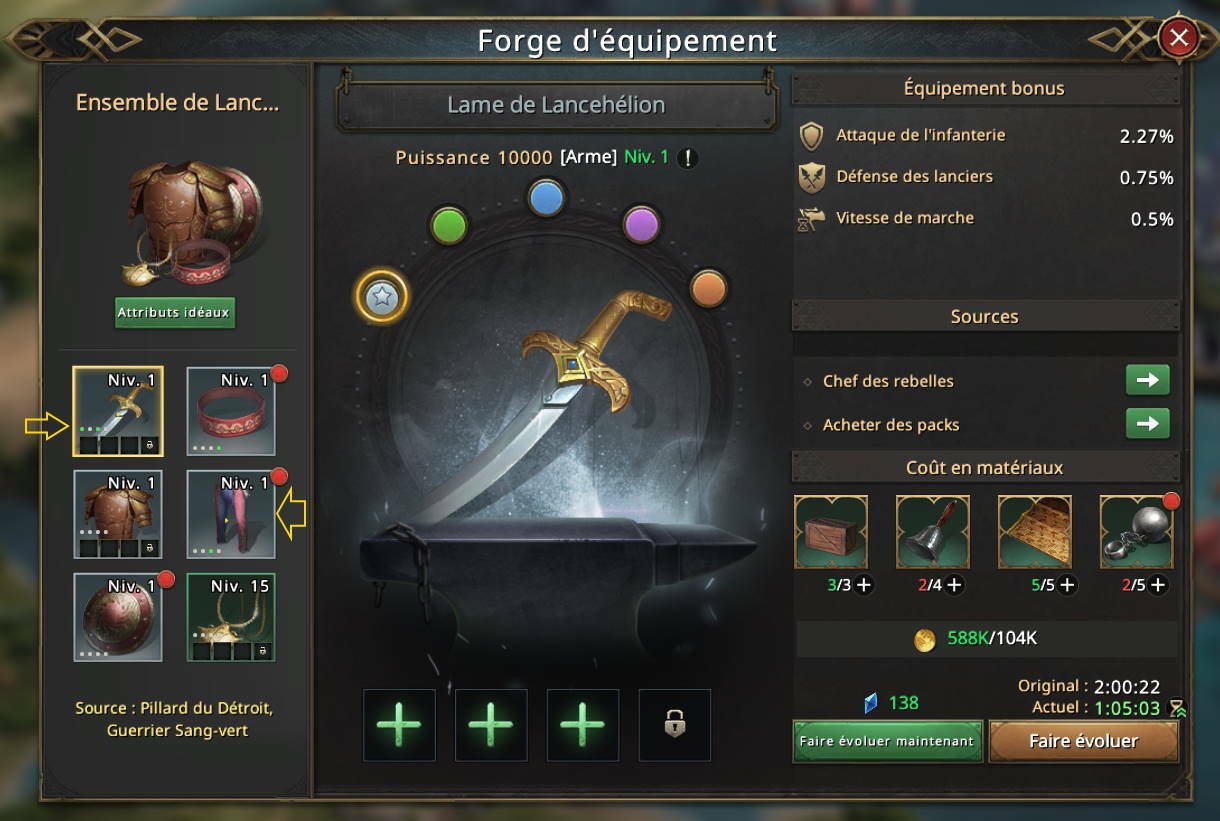Select the red belt equipment thumbnail

coord(231,411)
